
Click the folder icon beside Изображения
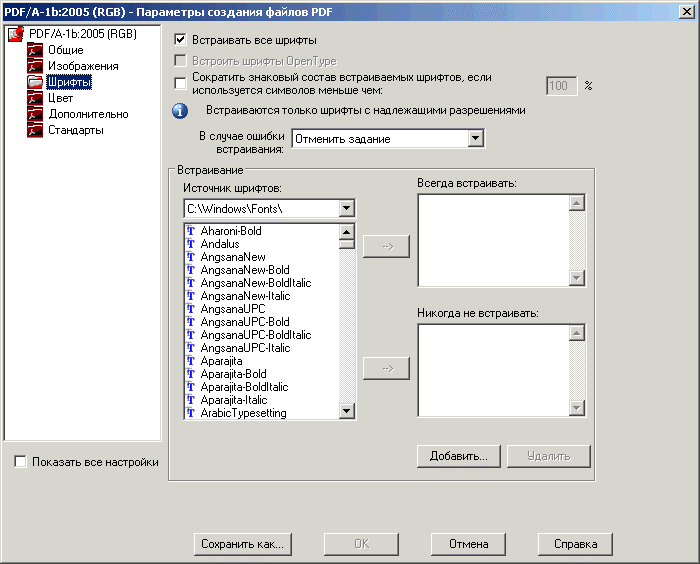click(35, 66)
